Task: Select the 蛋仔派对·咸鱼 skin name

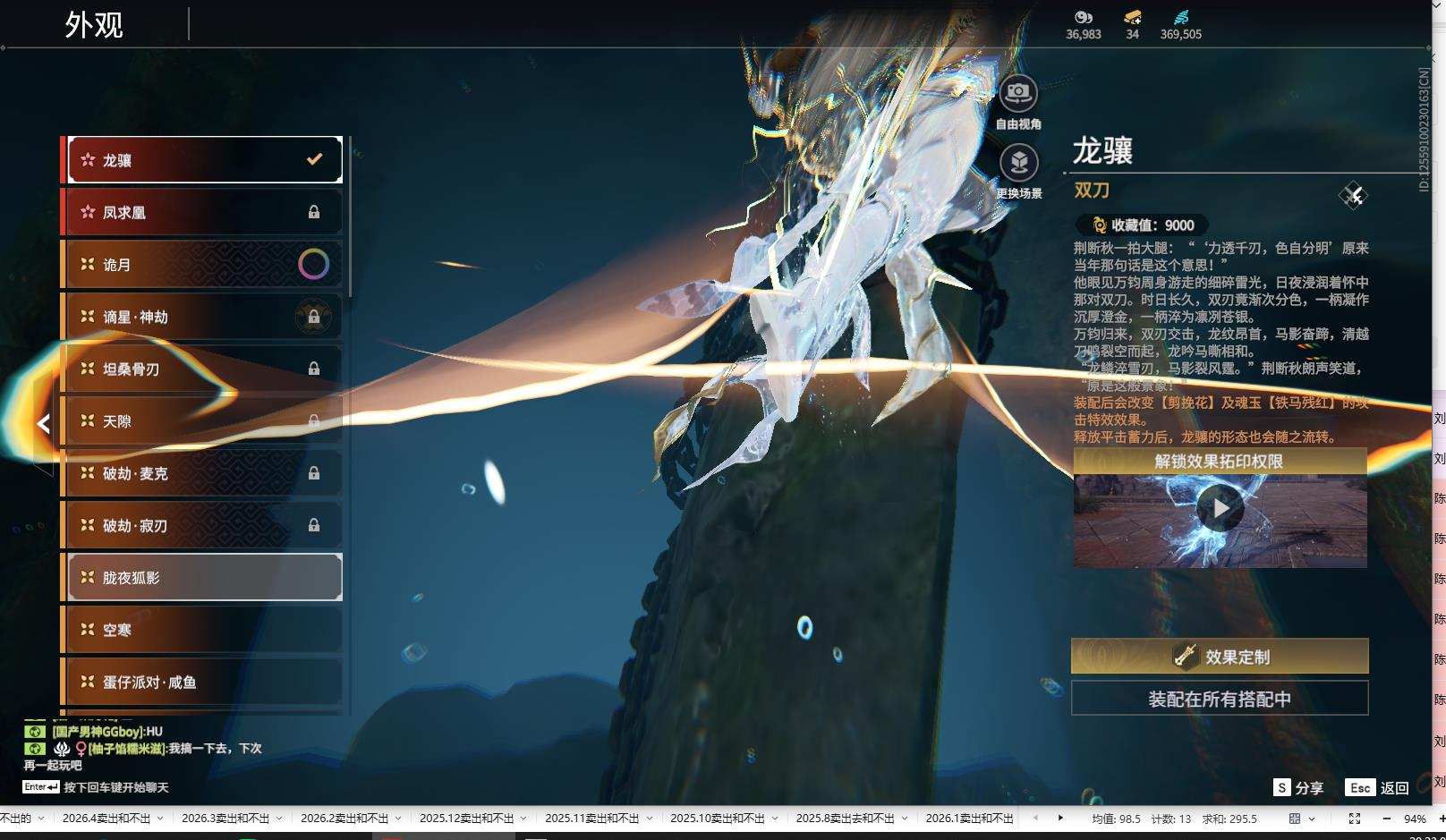Action: (149, 683)
